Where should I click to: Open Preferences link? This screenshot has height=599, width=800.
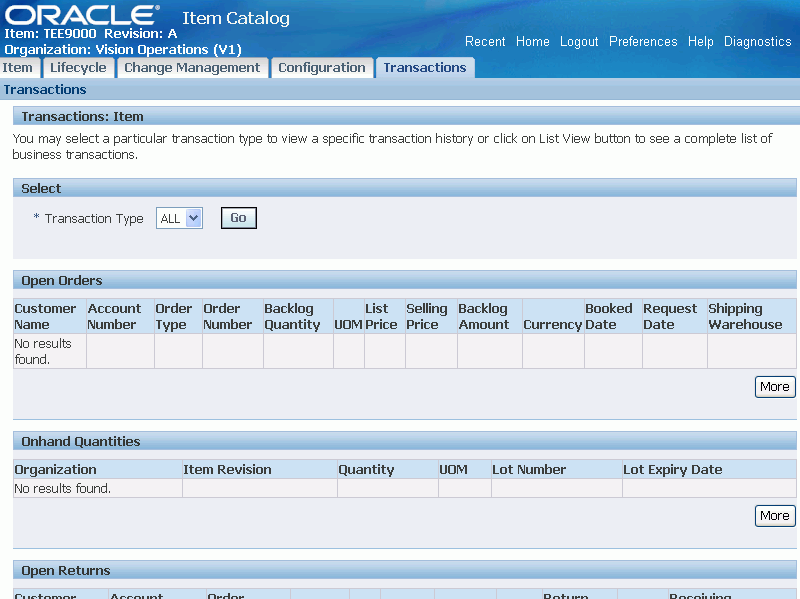(643, 42)
